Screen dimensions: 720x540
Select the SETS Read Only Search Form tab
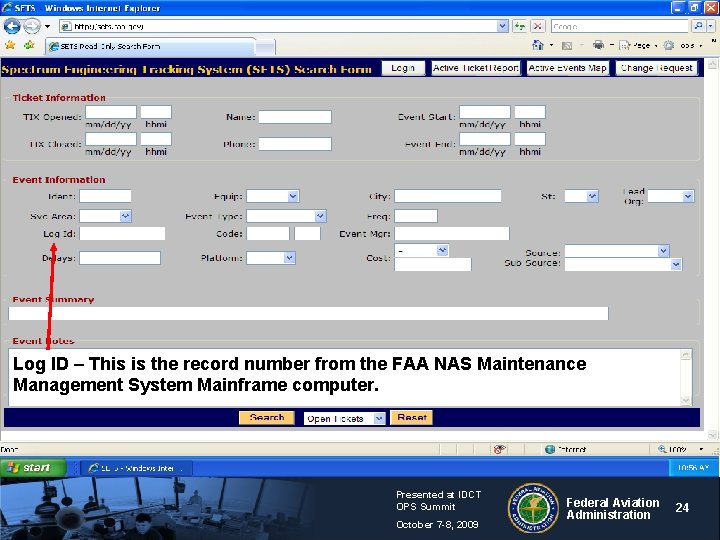tap(150, 46)
